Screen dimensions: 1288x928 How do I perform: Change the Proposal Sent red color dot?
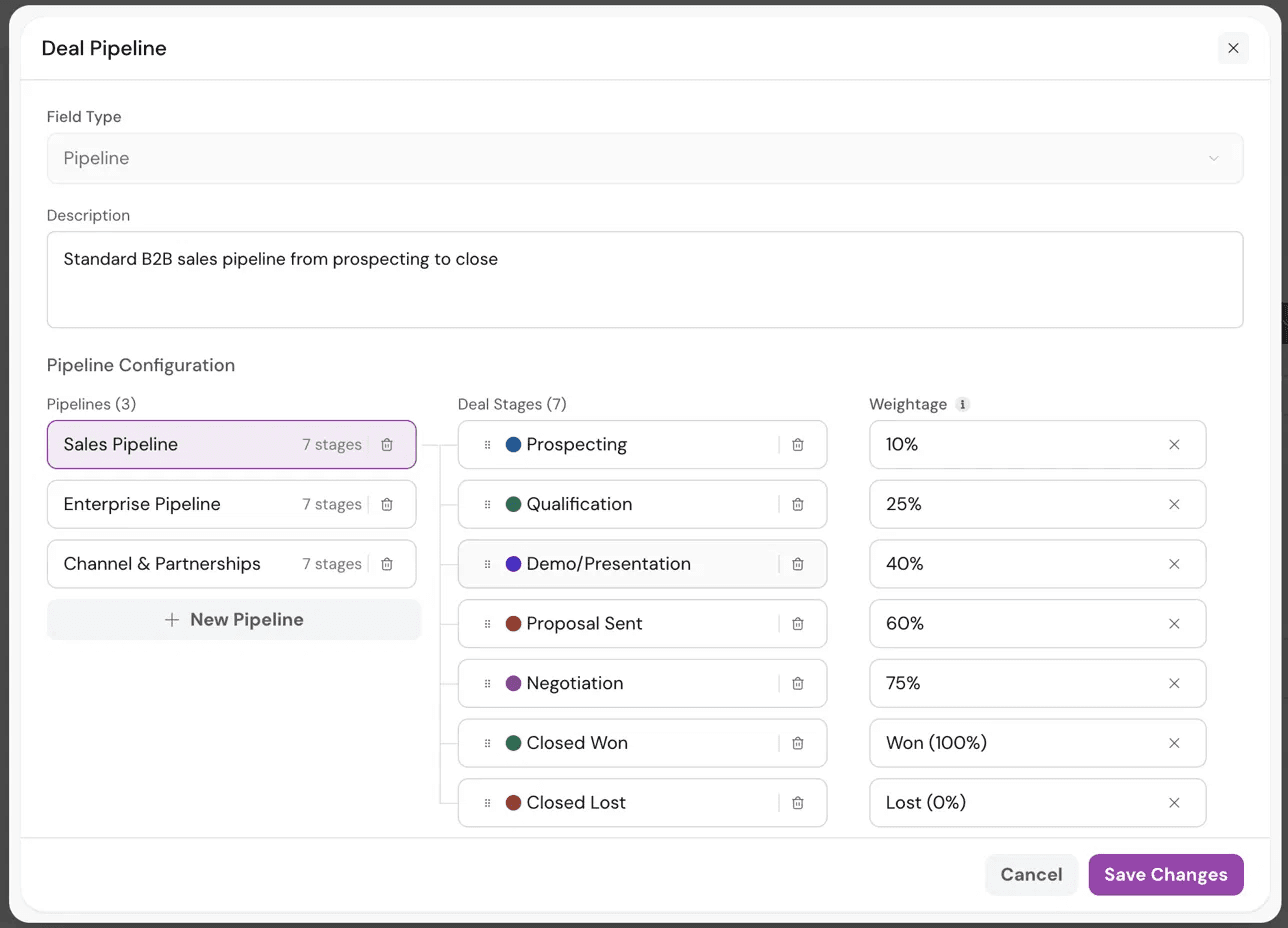514,624
